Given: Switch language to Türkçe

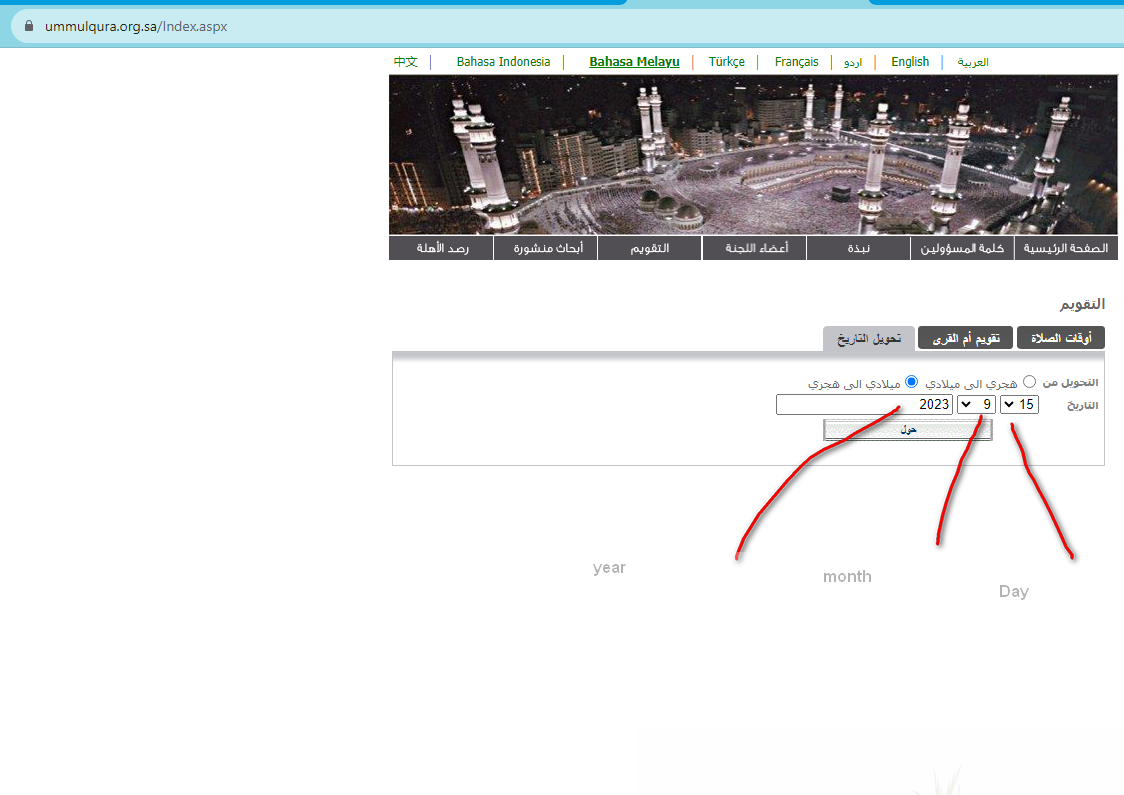Looking at the screenshot, I should [726, 62].
